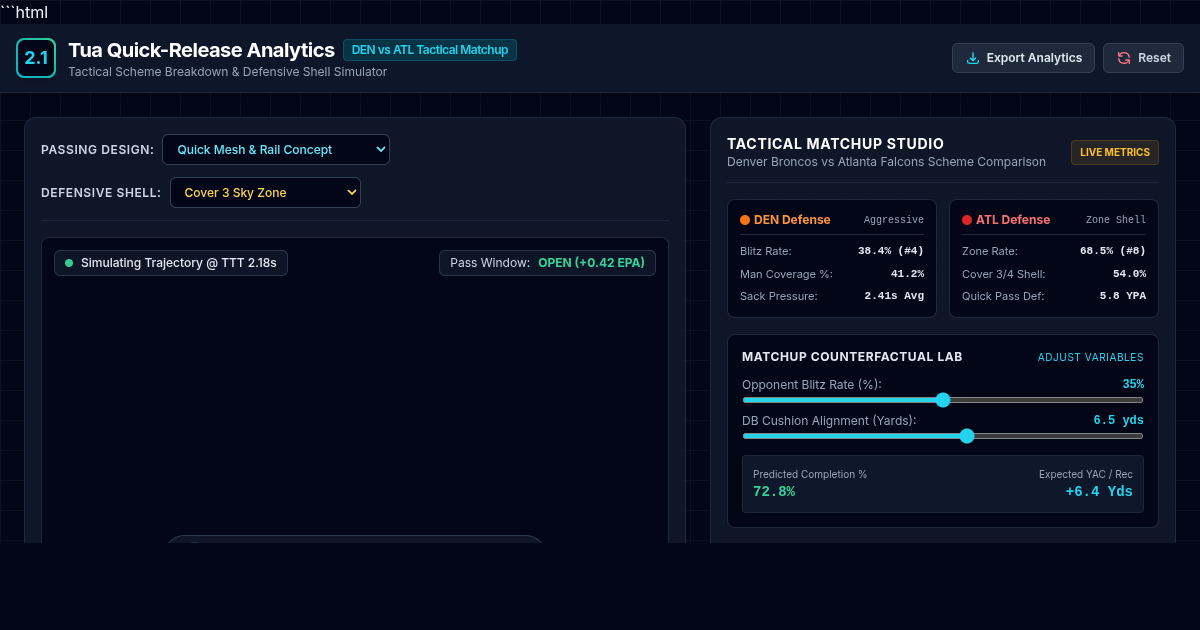Click the Cover 3/4 Shell 54.0% value
1200x630 pixels.
click(x=1129, y=274)
